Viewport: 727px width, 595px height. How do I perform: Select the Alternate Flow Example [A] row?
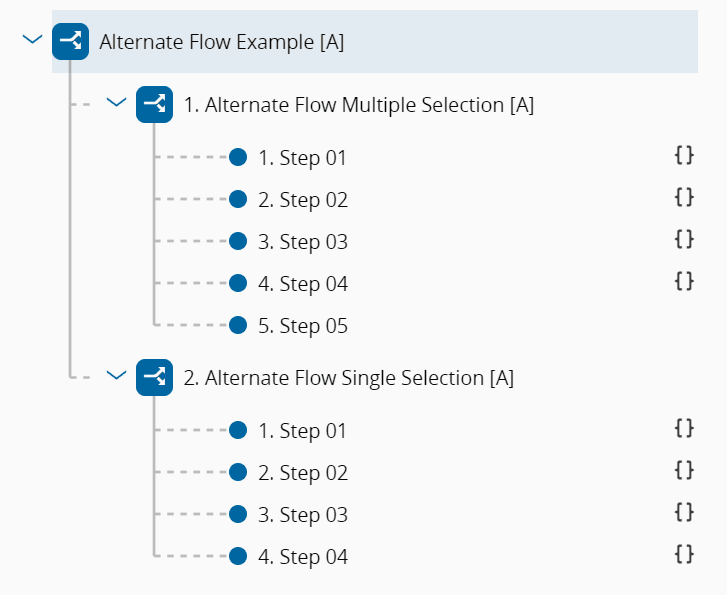(222, 42)
